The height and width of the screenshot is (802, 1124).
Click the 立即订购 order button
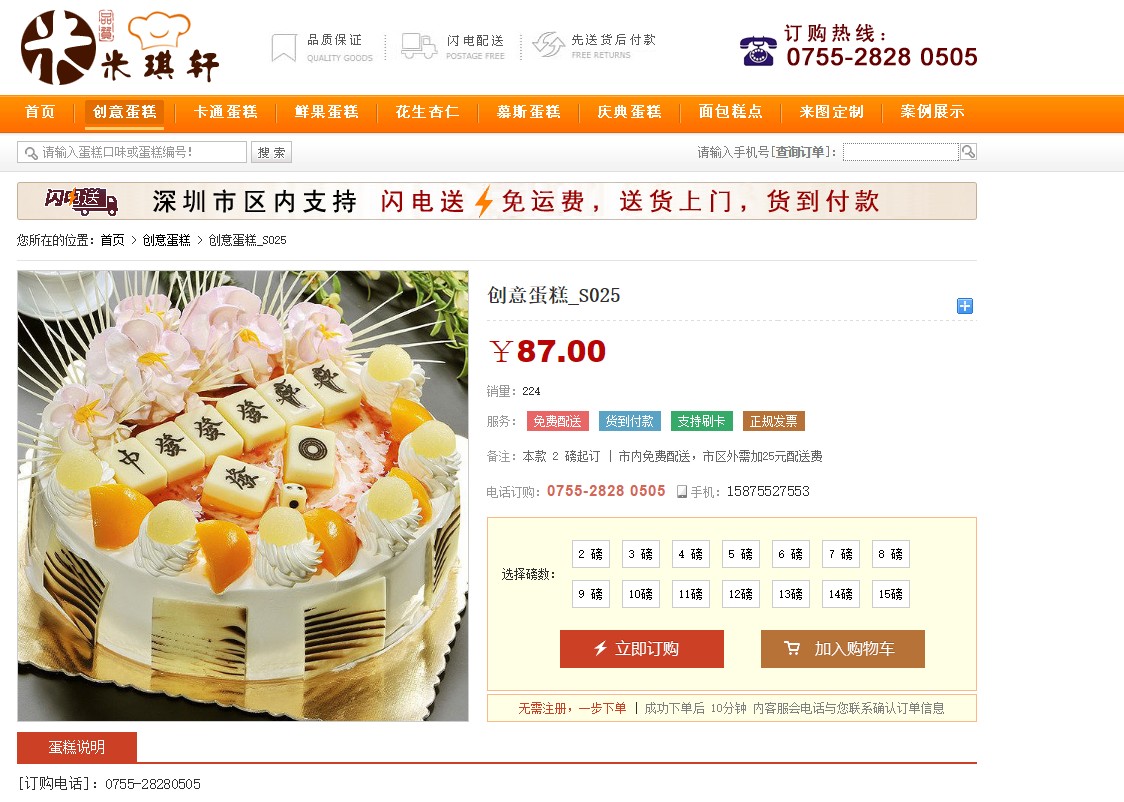pyautogui.click(x=642, y=649)
